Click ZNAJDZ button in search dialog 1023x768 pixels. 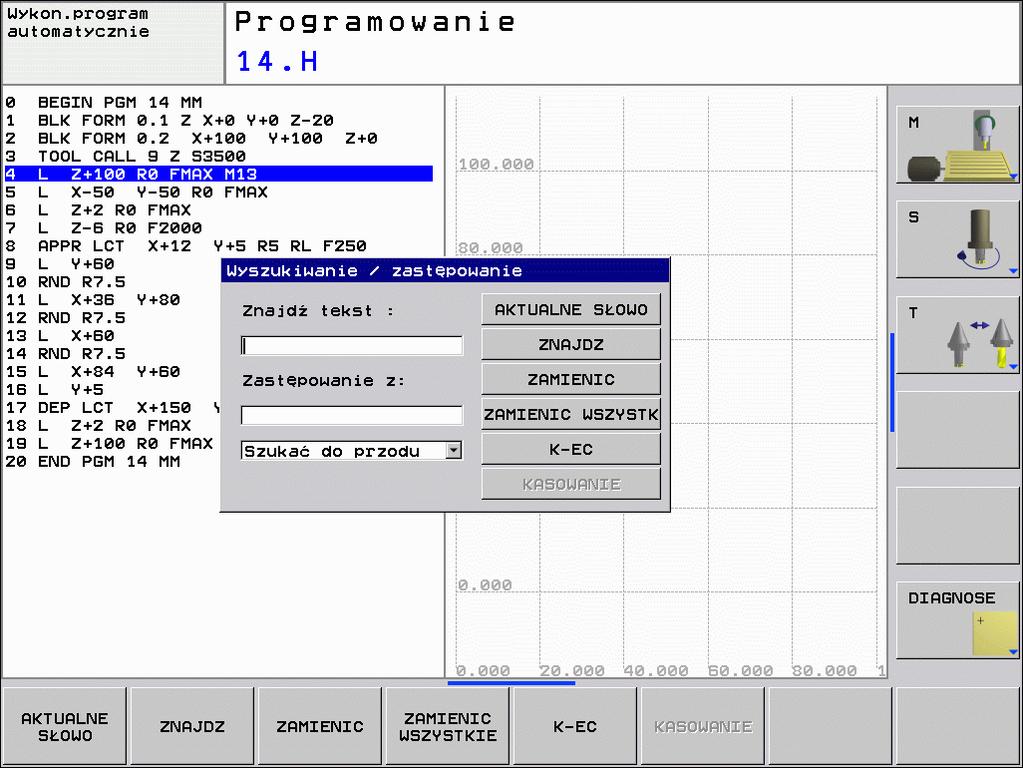[571, 344]
